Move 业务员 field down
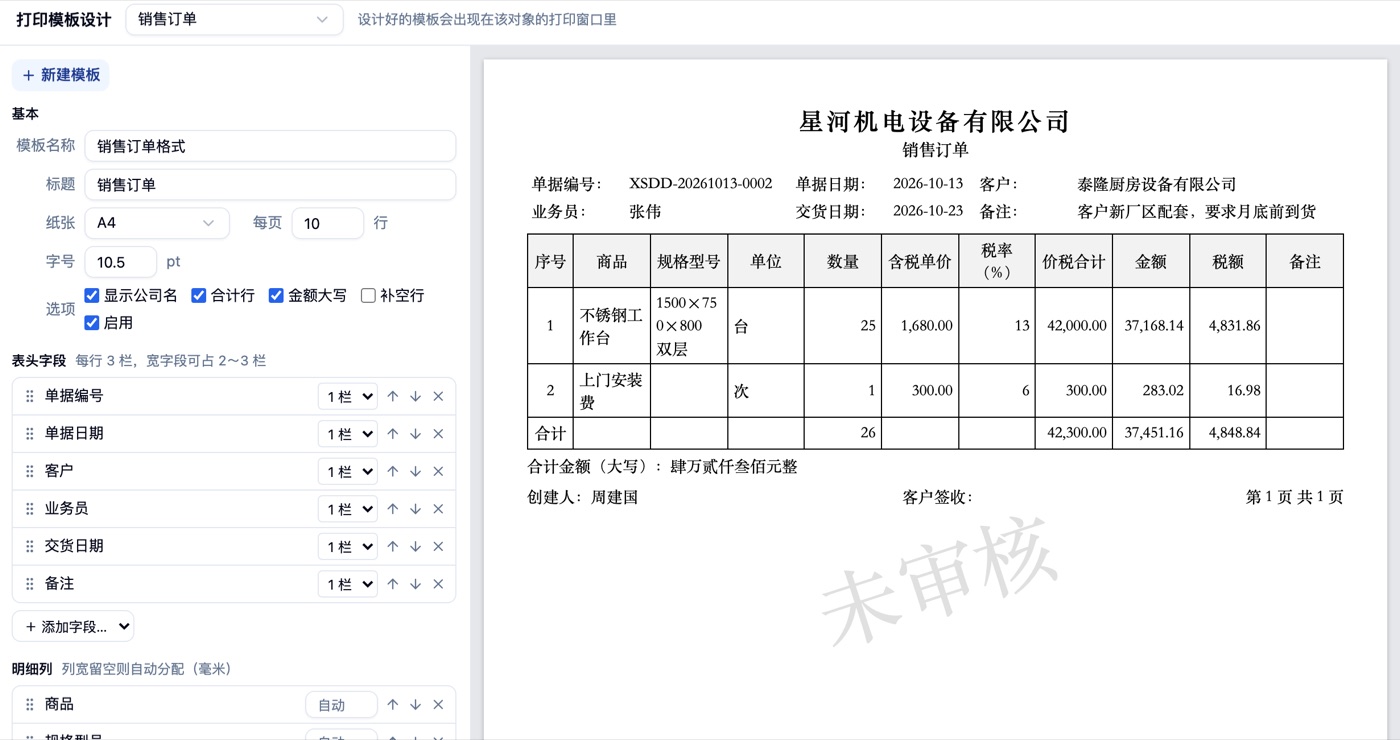The image size is (1400, 740). 415,509
